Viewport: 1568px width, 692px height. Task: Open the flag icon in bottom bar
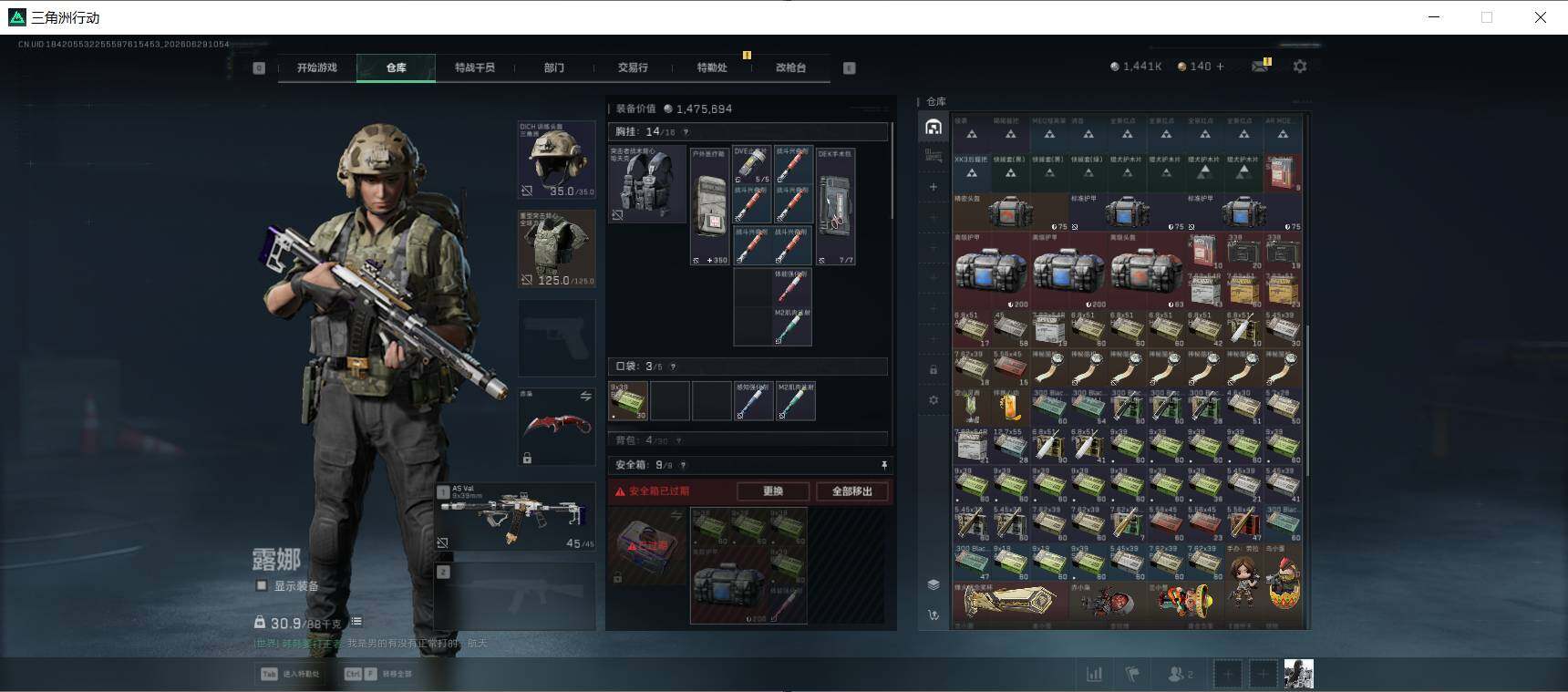[1132, 674]
